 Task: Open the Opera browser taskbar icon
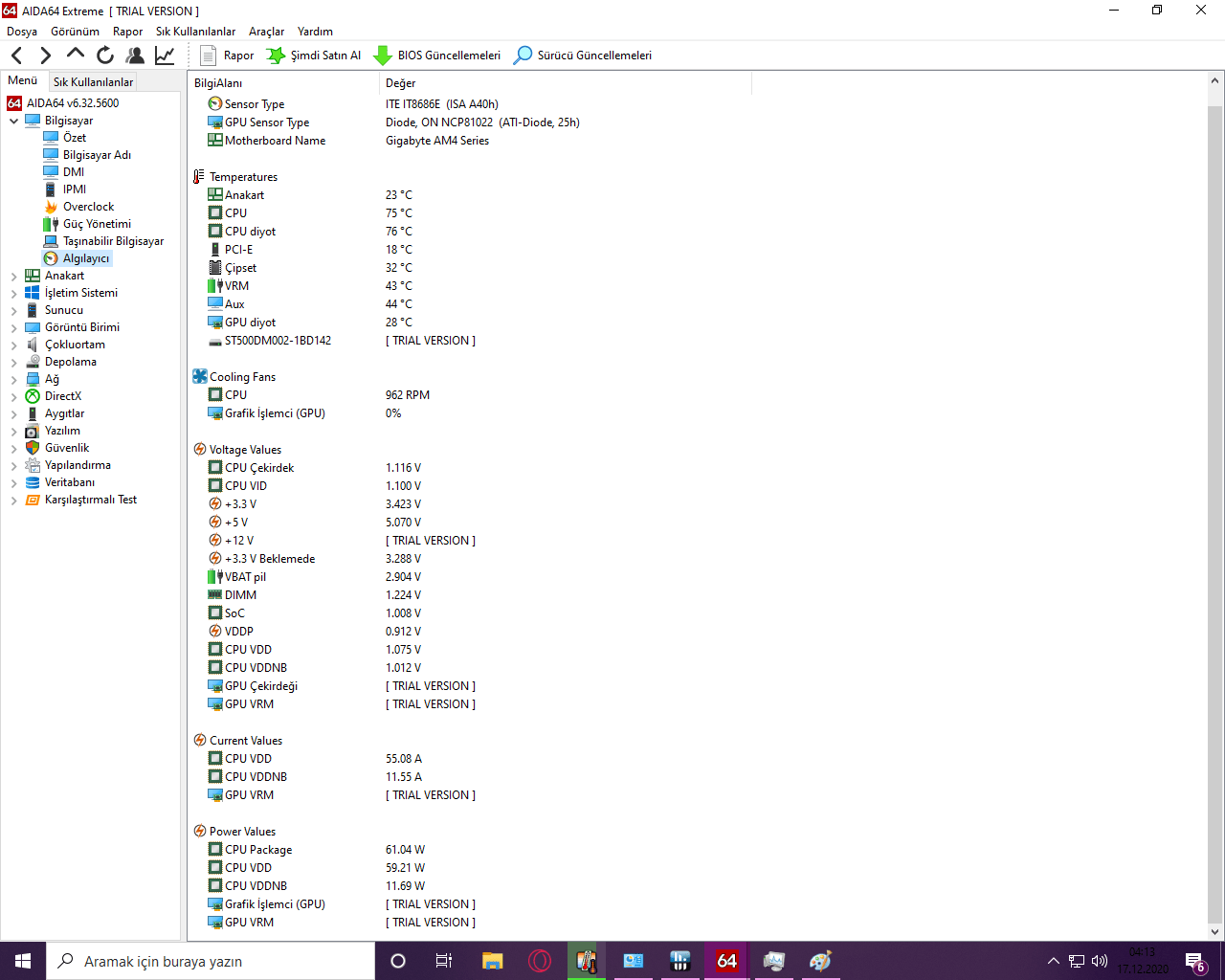pos(540,961)
